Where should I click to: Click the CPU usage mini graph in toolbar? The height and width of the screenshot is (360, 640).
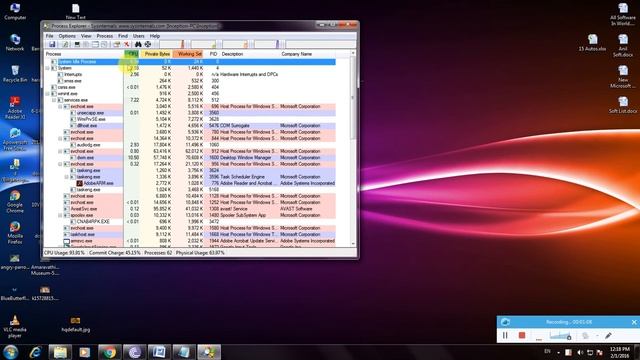(172, 44)
